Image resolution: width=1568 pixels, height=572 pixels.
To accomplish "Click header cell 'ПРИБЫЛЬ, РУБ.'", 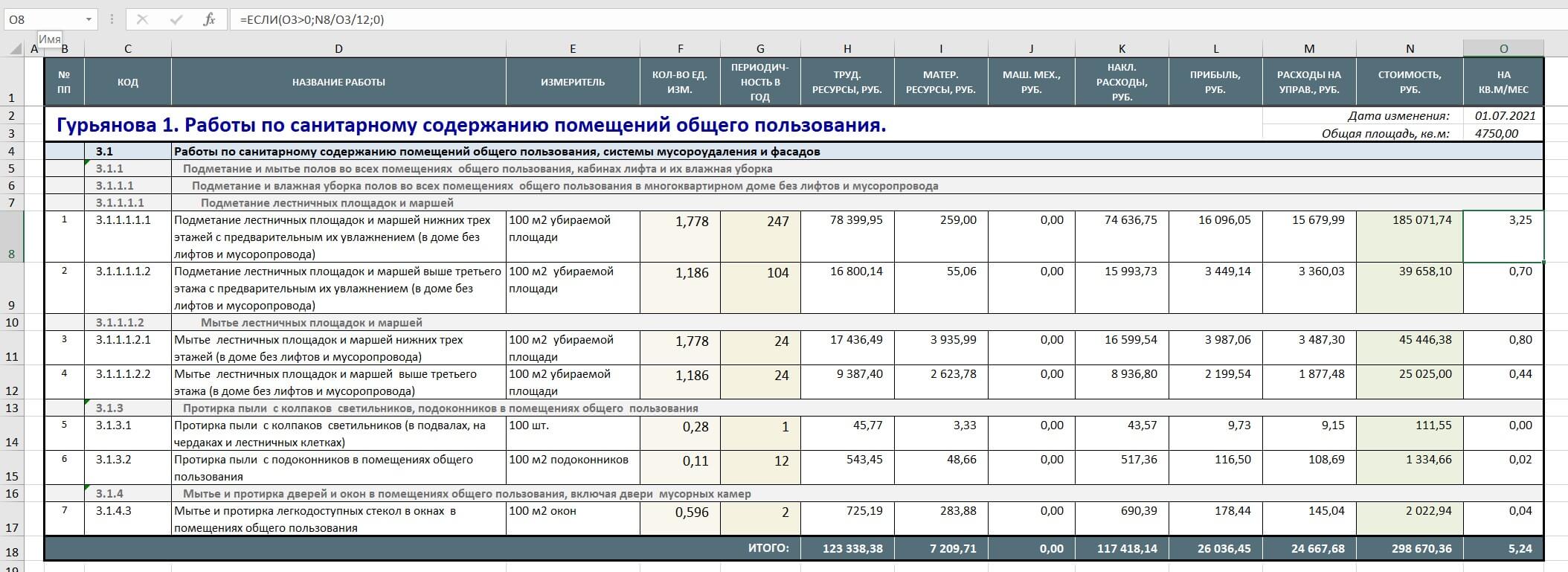I will tap(1215, 82).
